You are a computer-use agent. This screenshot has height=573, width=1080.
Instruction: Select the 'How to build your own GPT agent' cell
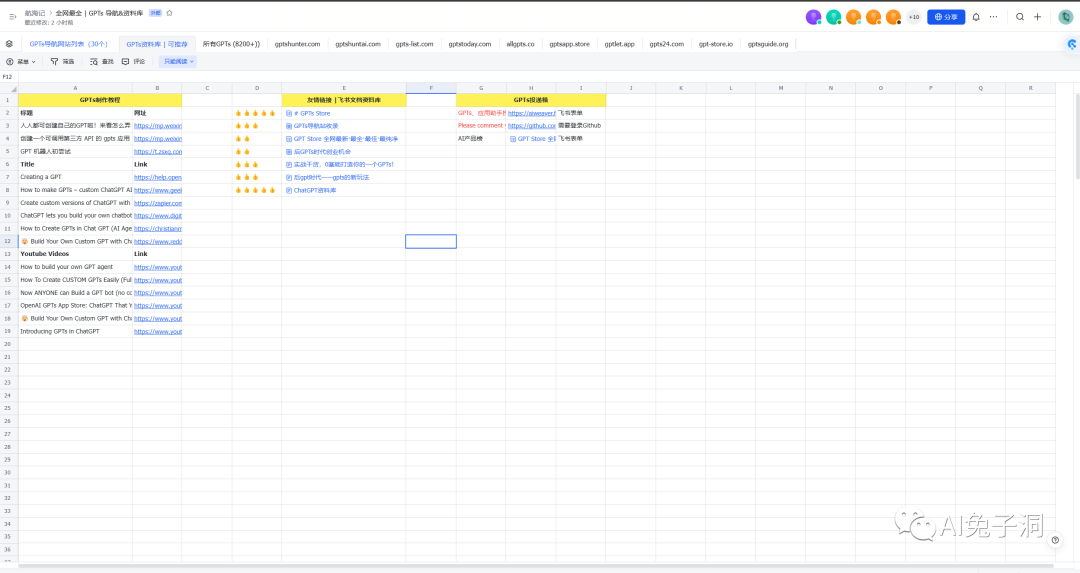click(75, 267)
